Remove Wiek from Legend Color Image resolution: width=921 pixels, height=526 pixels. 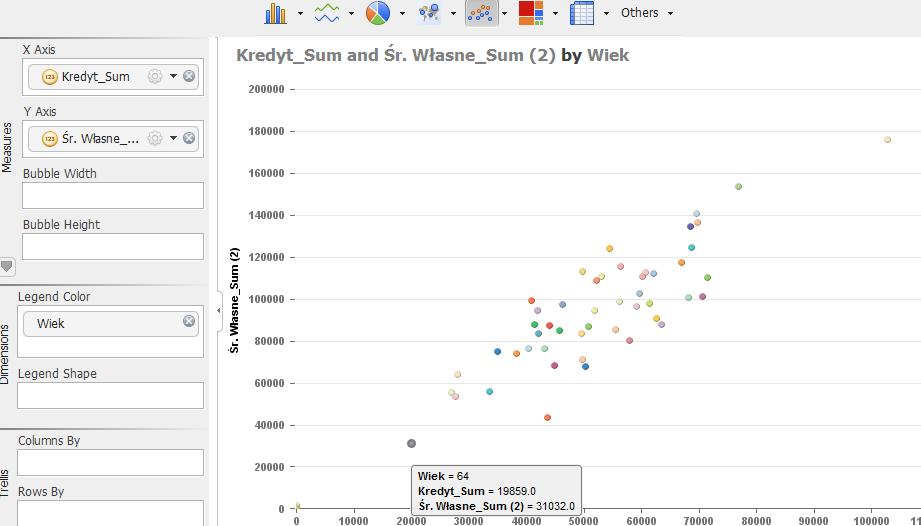[189, 321]
